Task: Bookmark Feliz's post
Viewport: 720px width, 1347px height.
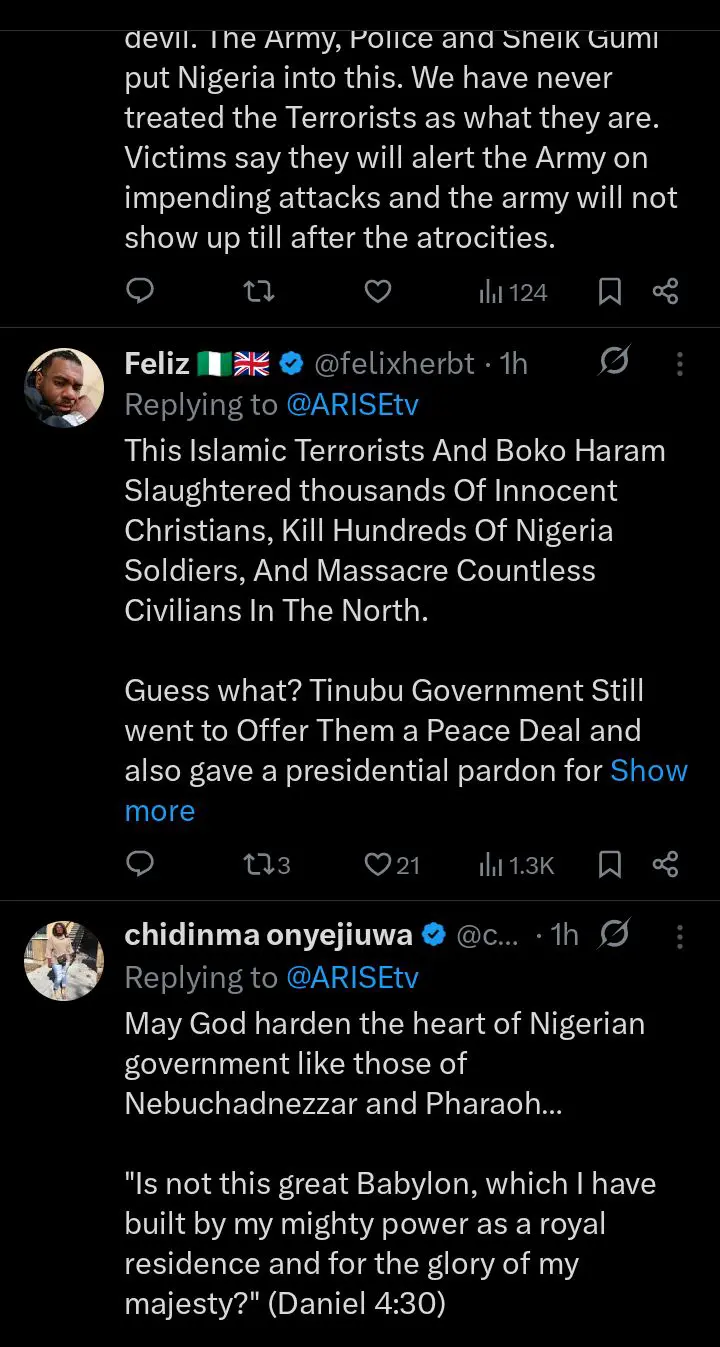Action: coord(609,864)
